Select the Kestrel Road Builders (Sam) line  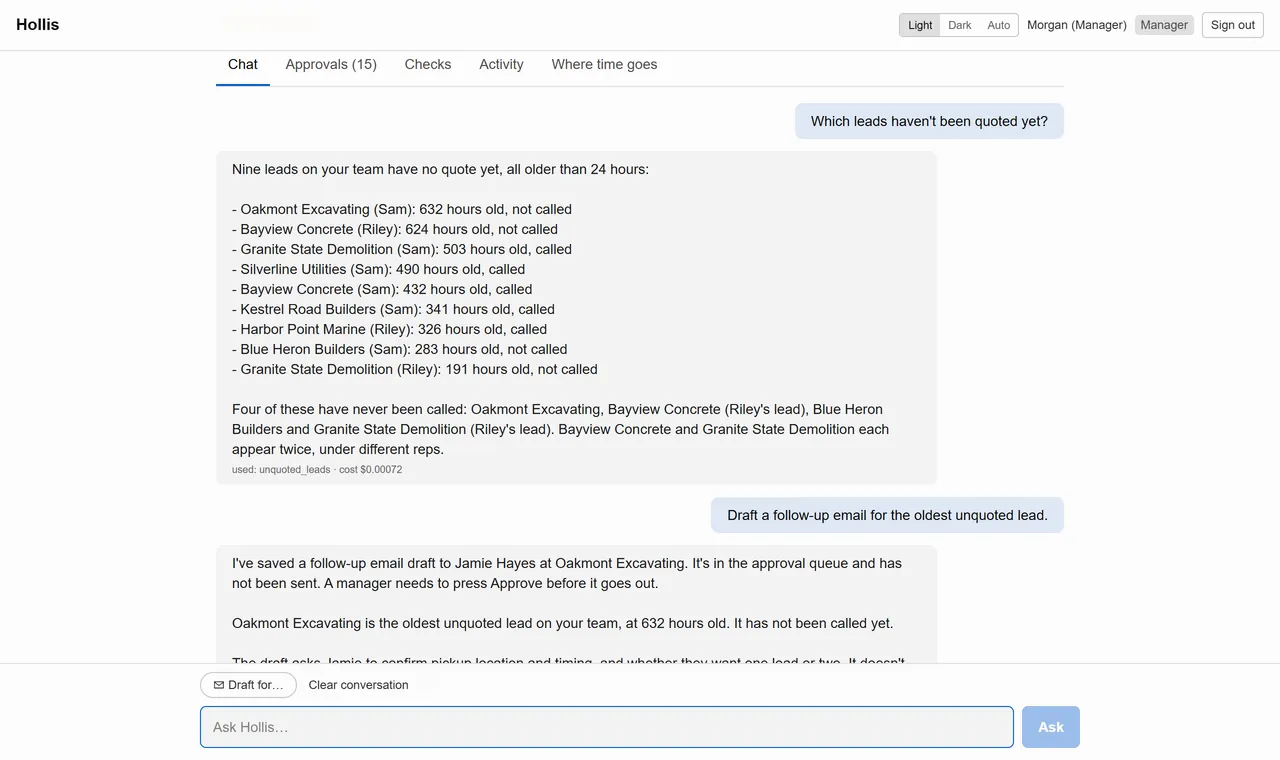(x=394, y=309)
